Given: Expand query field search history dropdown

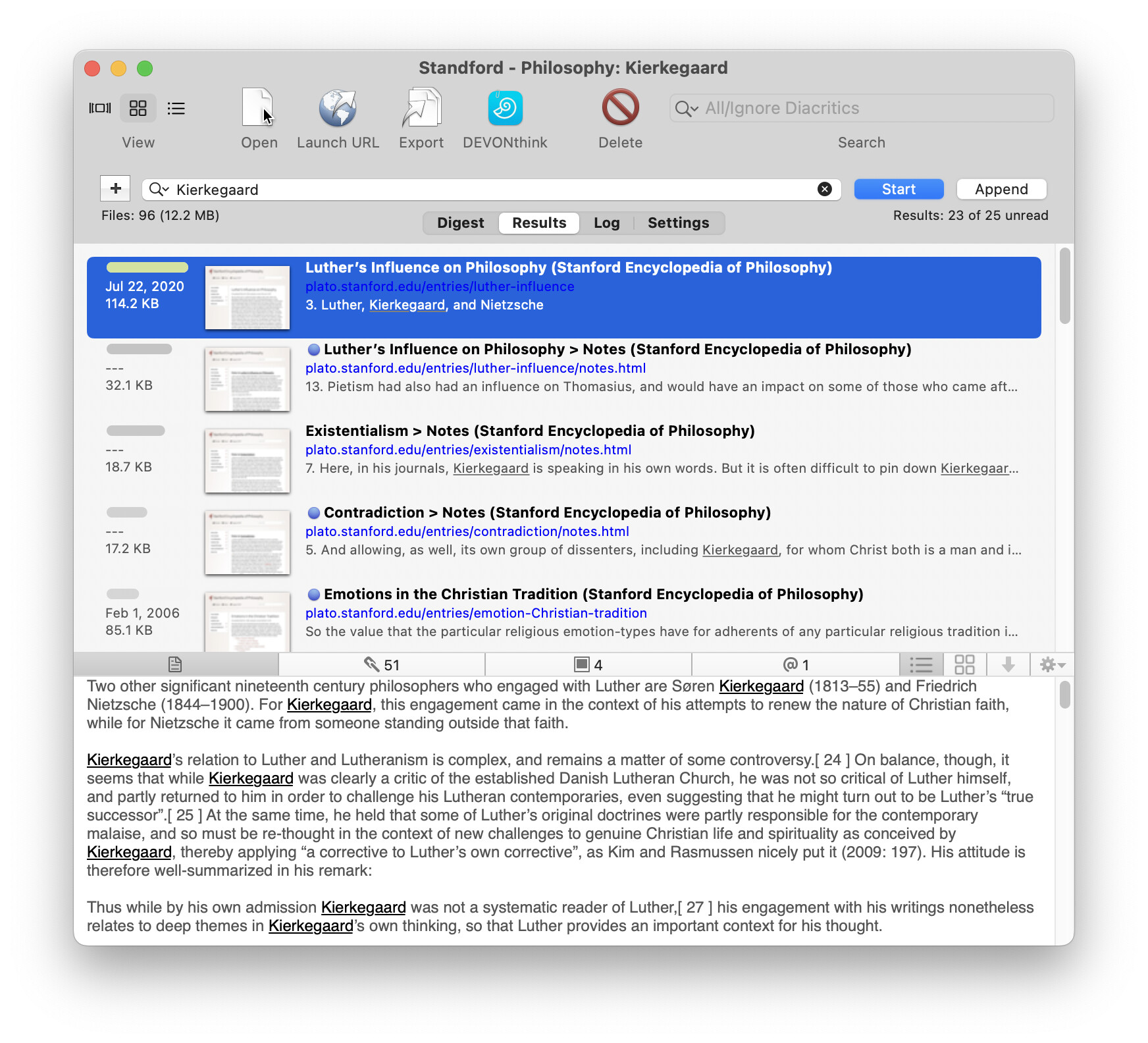Looking at the screenshot, I should point(159,190).
